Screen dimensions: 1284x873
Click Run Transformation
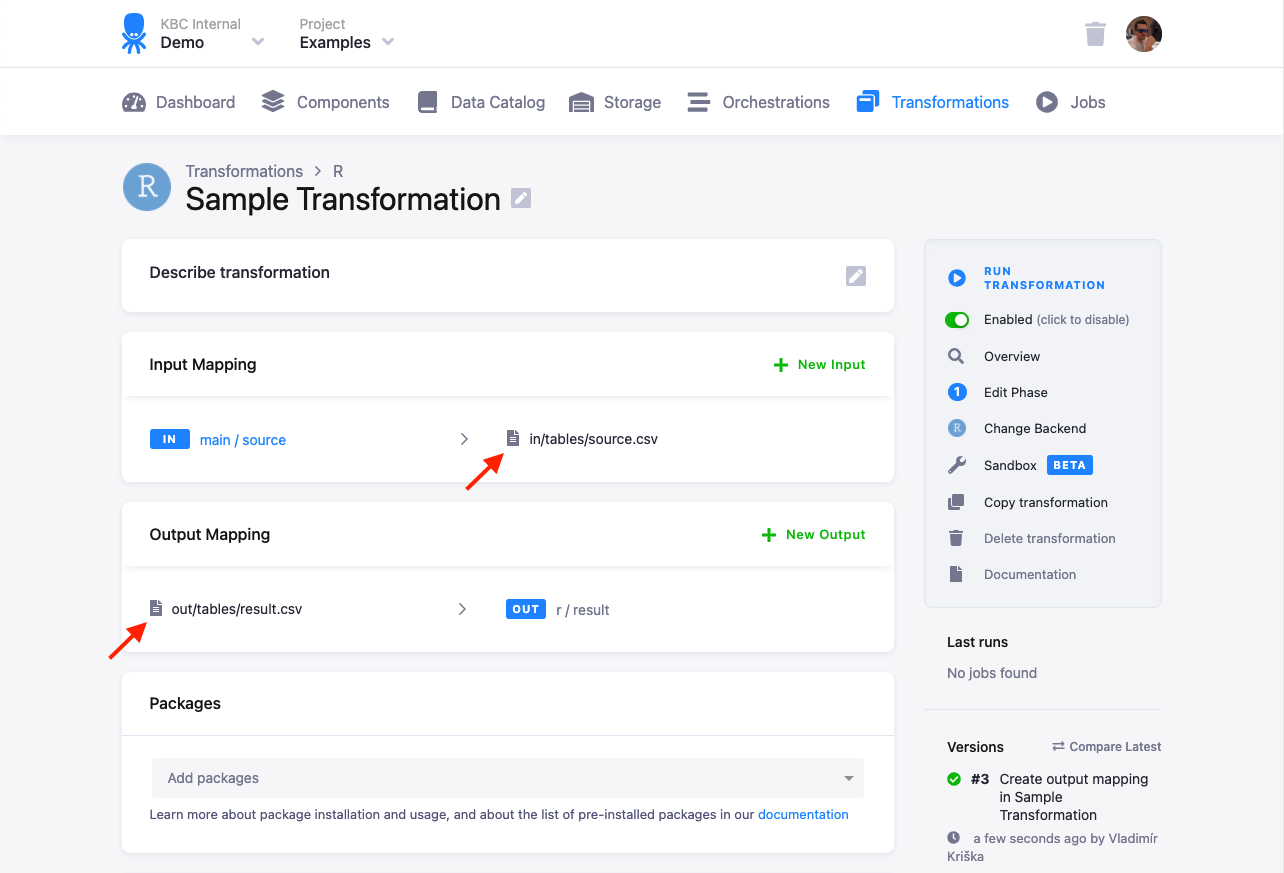point(1044,278)
